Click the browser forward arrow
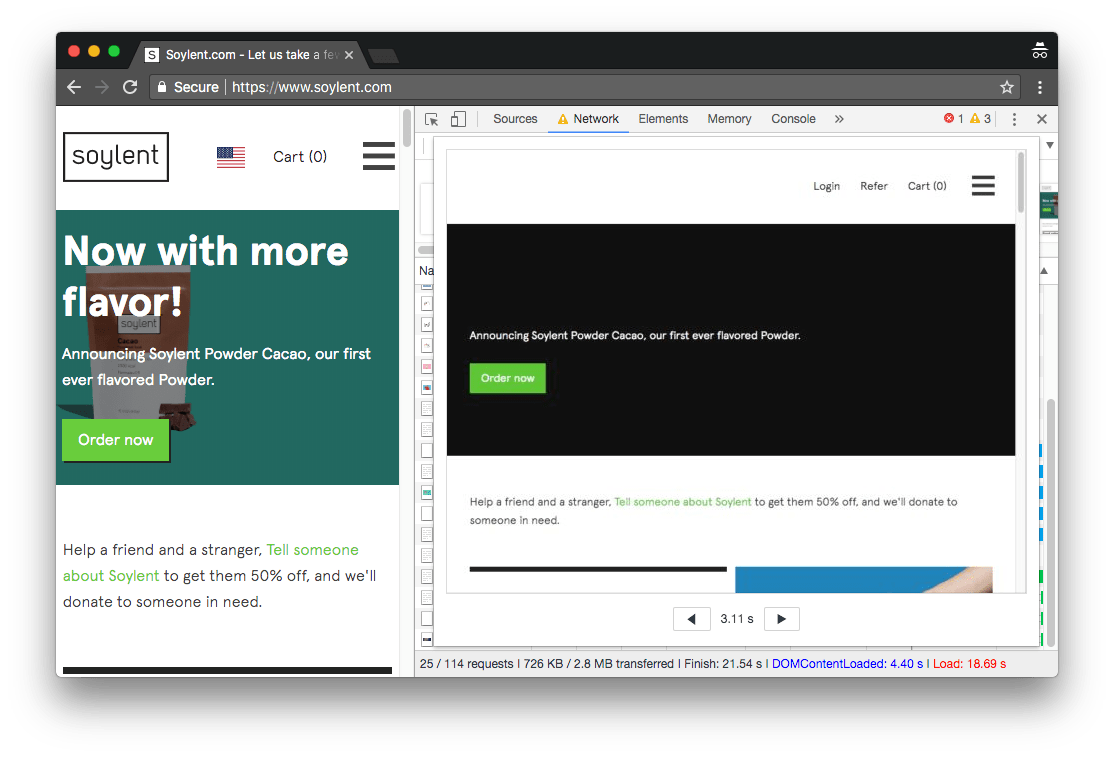This screenshot has width=1114, height=757. [102, 87]
